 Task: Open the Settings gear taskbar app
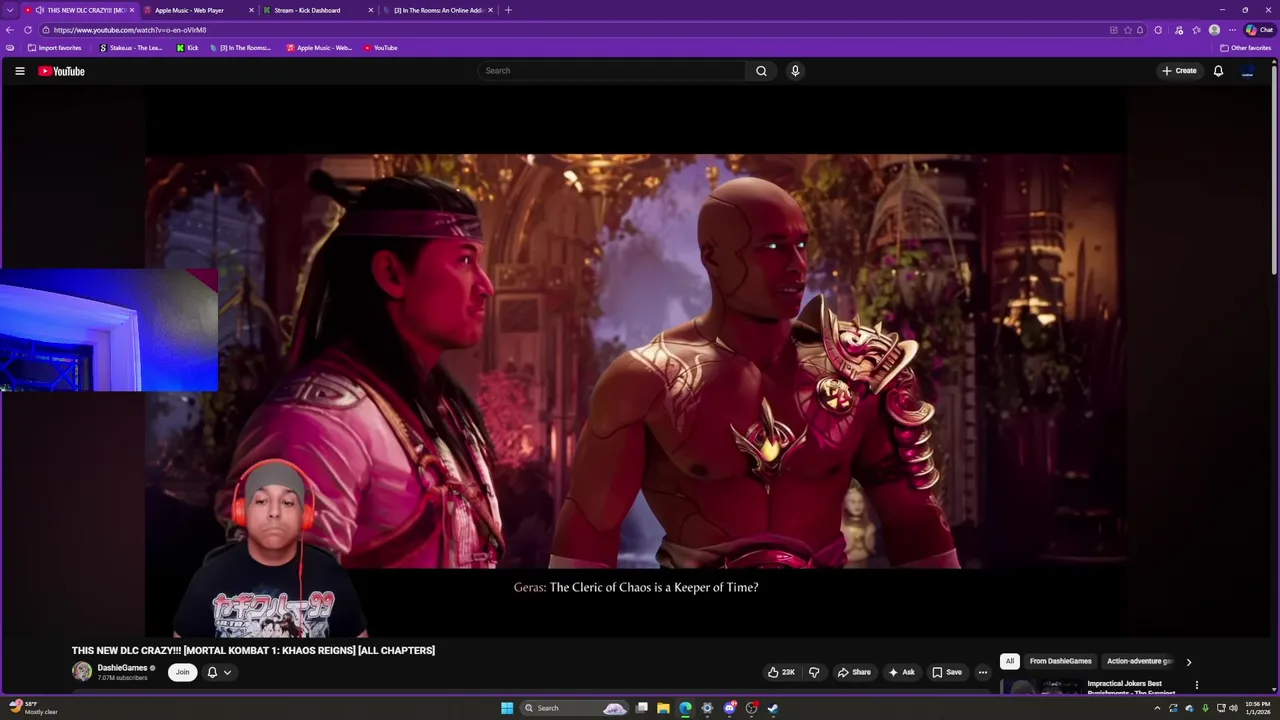707,708
